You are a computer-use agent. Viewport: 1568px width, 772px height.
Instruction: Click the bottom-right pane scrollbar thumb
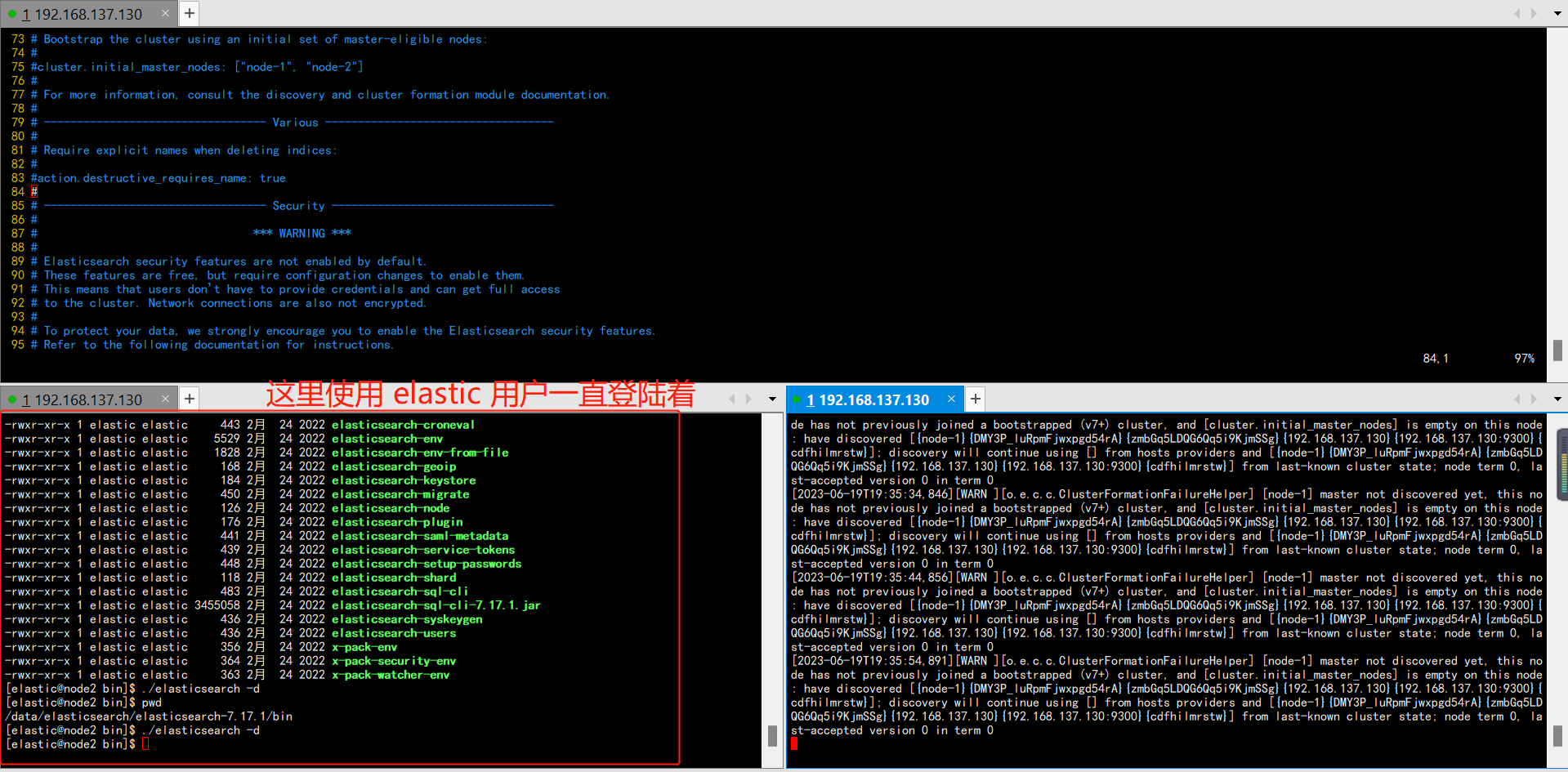[1557, 735]
